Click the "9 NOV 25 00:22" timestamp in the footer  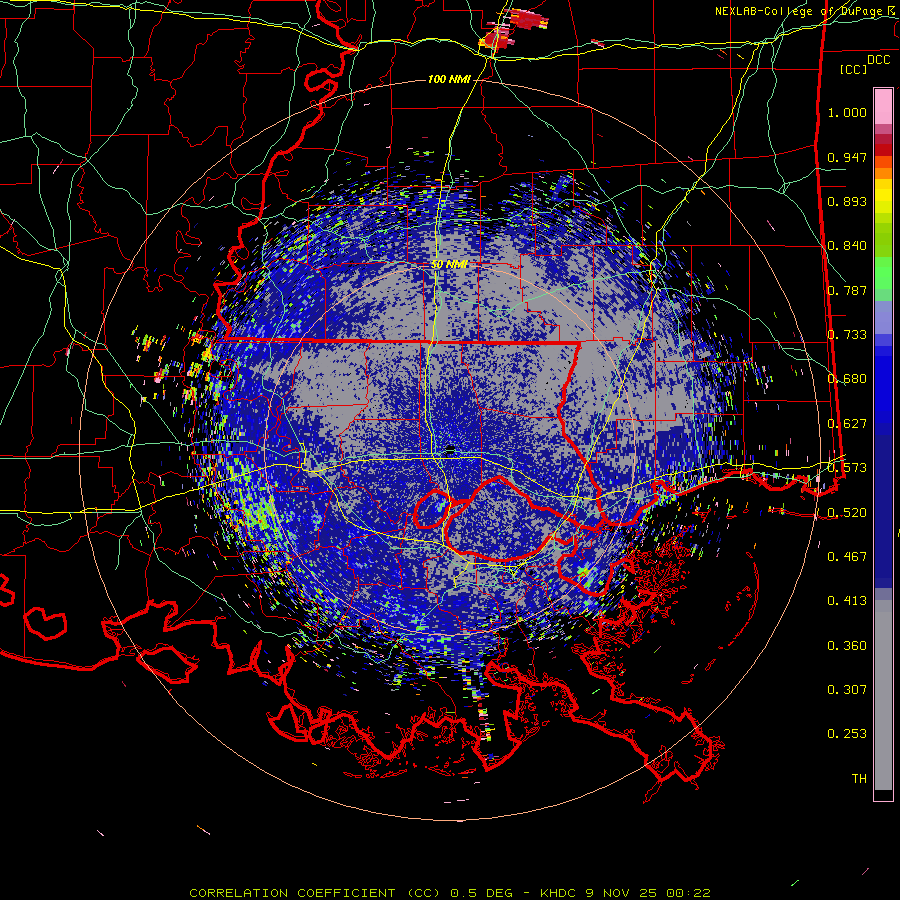[647, 893]
